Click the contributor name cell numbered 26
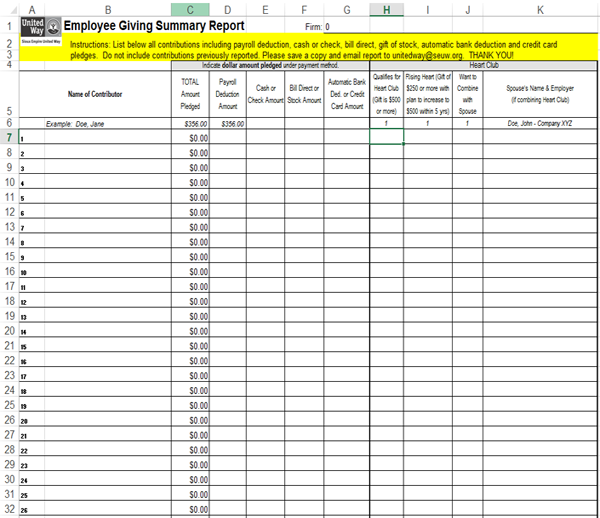The image size is (600, 518). (108, 509)
